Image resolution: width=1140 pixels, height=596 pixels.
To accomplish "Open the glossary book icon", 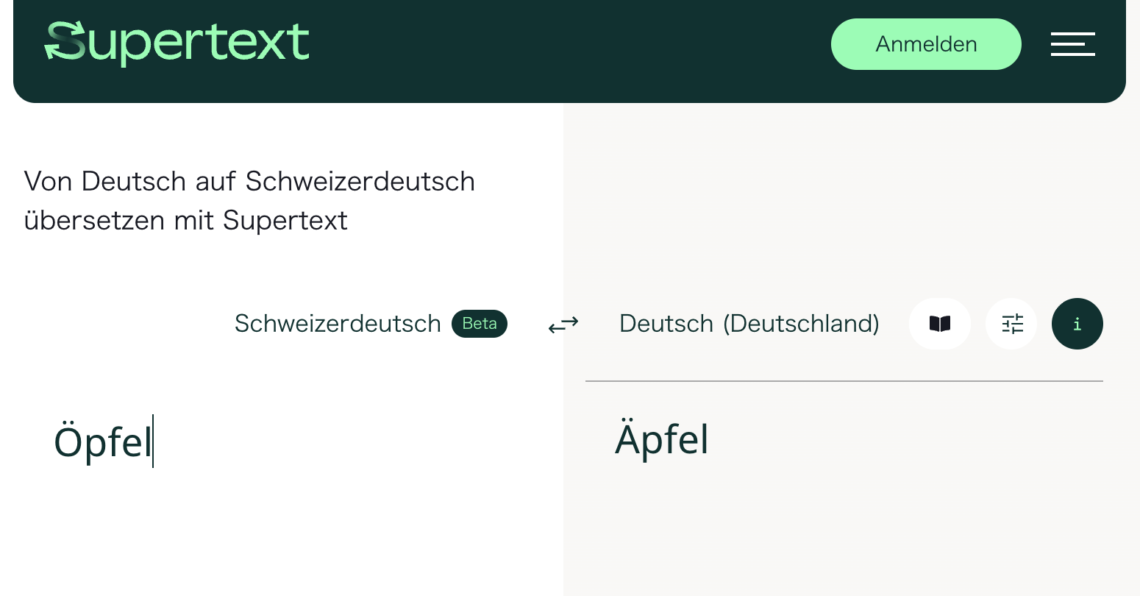I will point(939,324).
